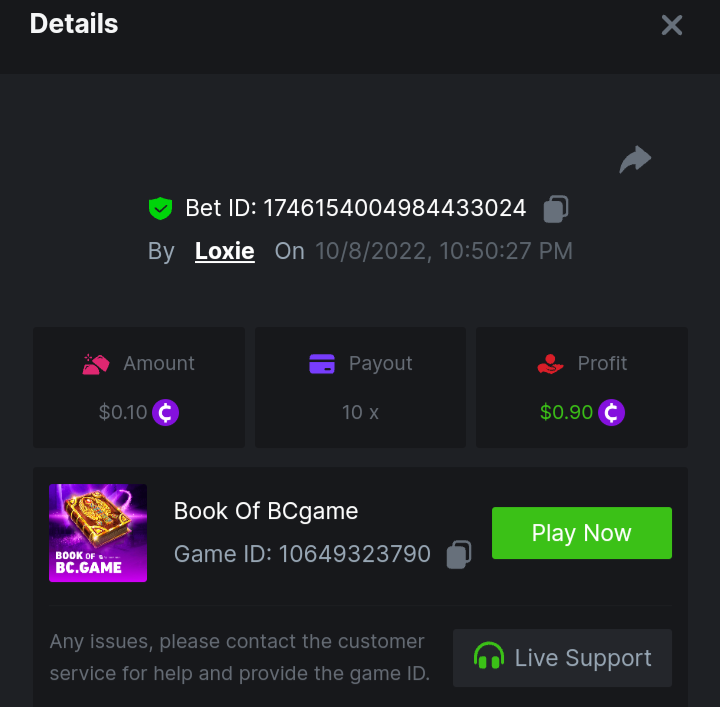Screen dimensions: 720x707
Task: Click the green $0.90 profit amount
Action: [566, 412]
